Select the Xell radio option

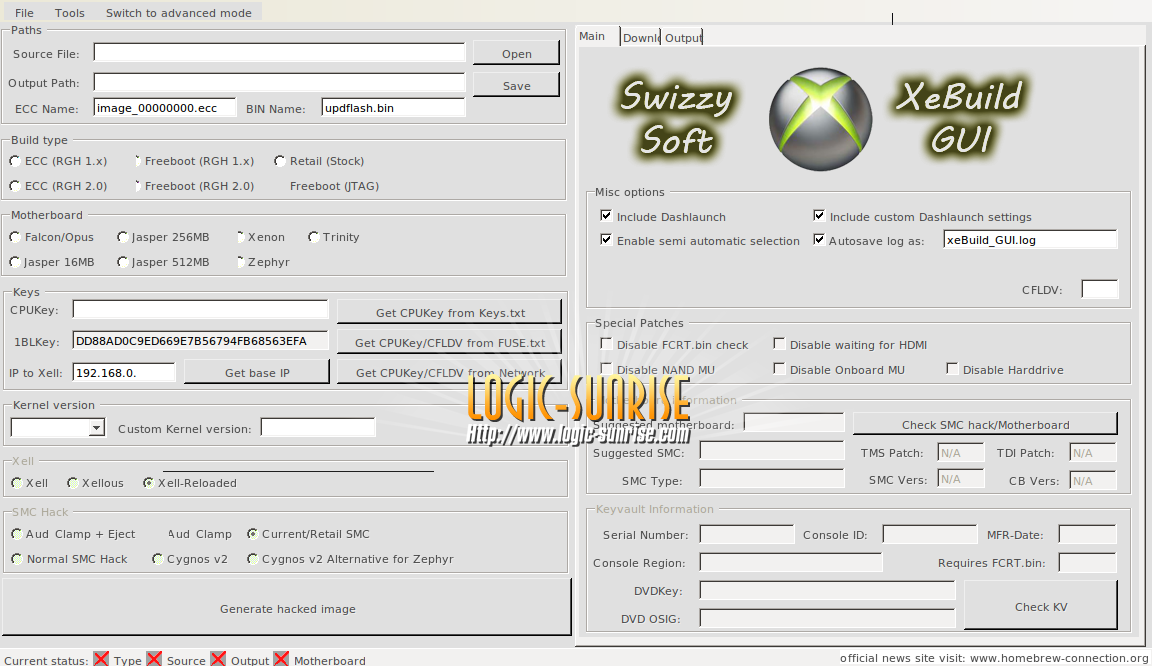[29, 483]
